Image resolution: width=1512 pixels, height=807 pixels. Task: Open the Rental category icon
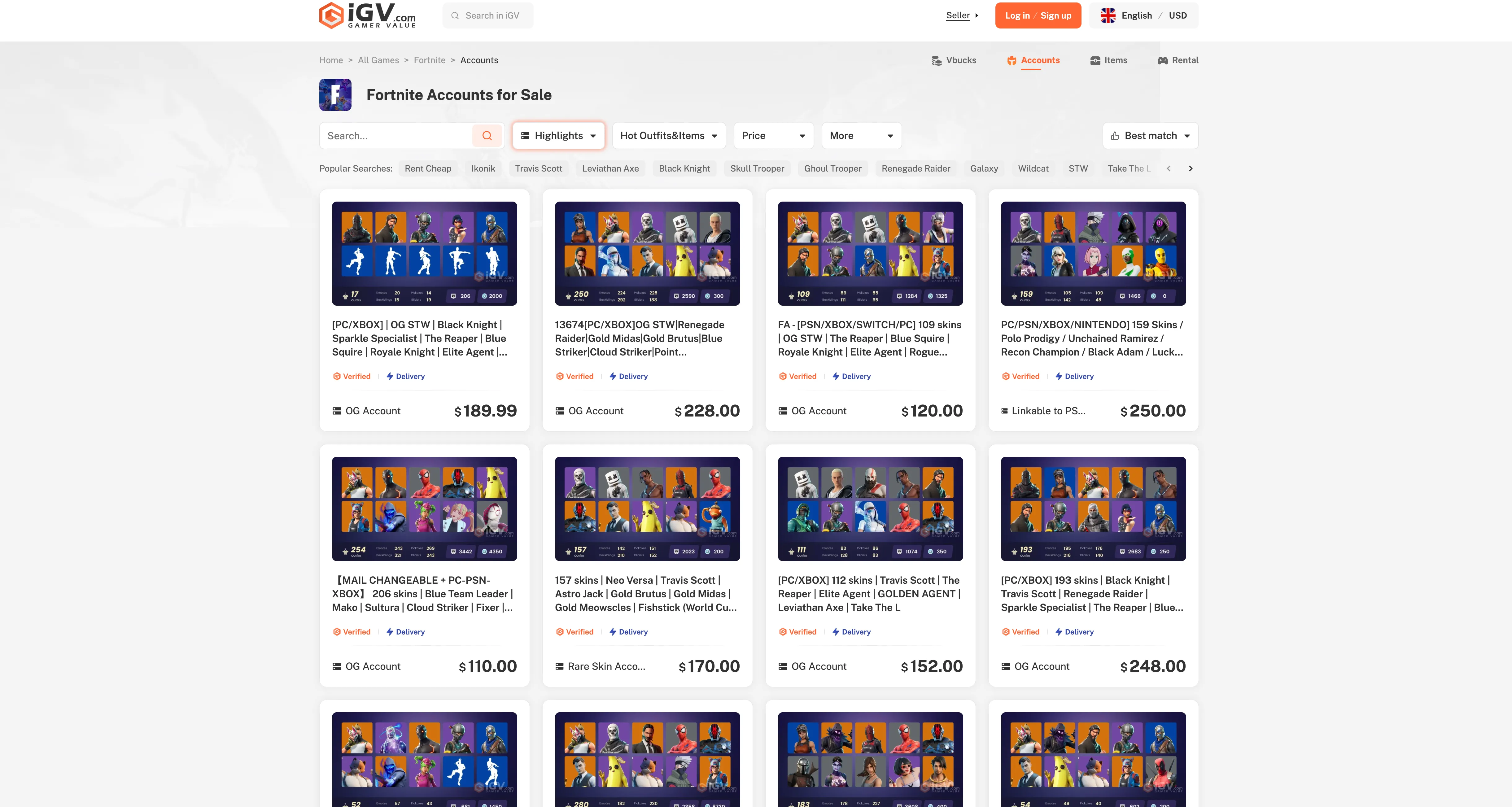point(1163,60)
